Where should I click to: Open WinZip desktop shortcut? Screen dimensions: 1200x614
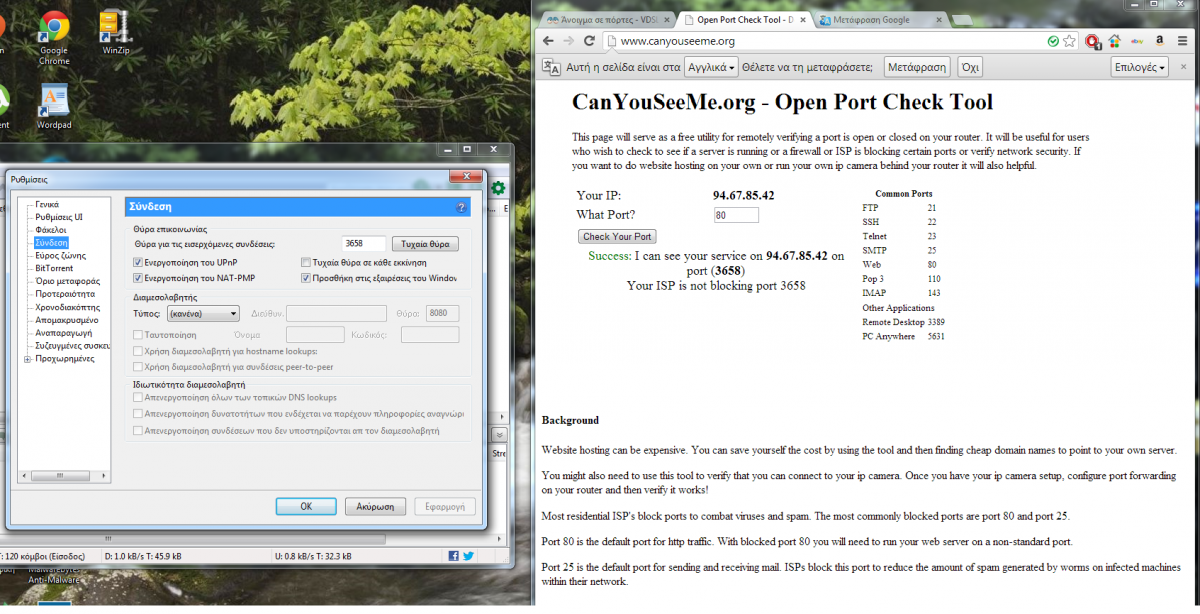[116, 33]
